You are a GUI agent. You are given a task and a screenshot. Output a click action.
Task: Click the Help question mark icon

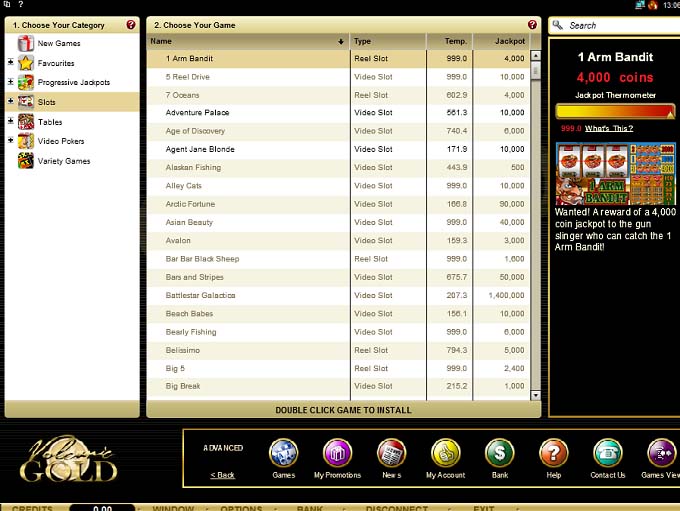553,454
